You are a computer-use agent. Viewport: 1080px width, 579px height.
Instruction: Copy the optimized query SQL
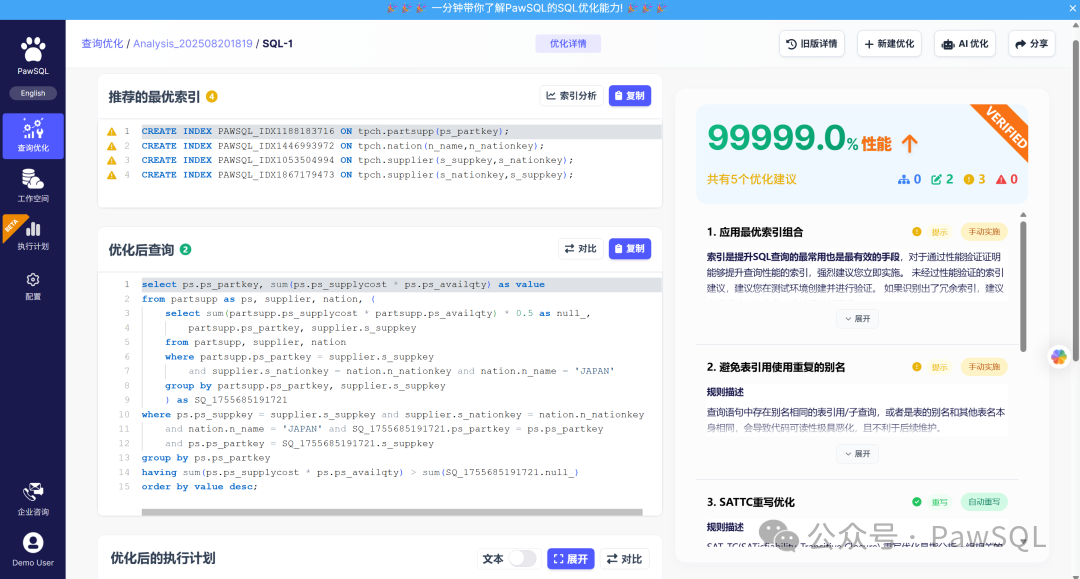630,249
